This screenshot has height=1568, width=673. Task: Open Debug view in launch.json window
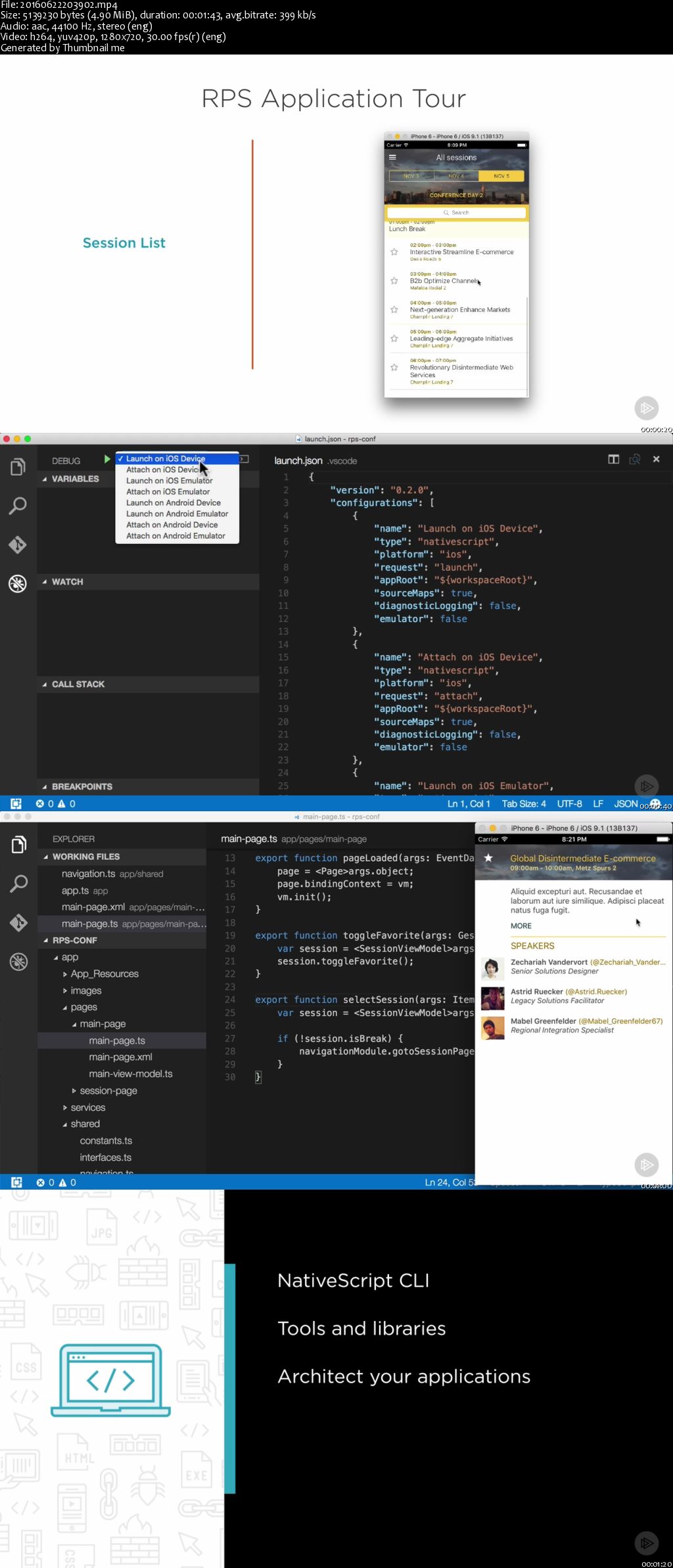18,583
